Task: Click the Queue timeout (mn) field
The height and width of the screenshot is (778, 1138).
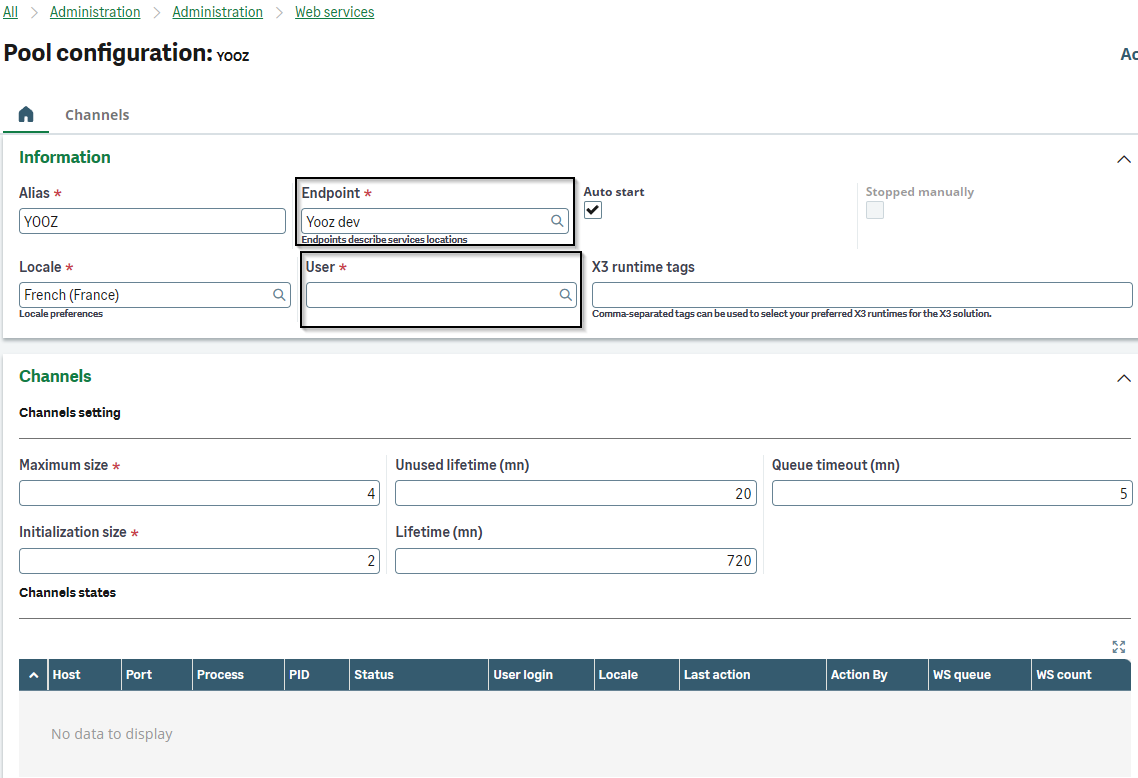Action: pyautogui.click(x=951, y=494)
